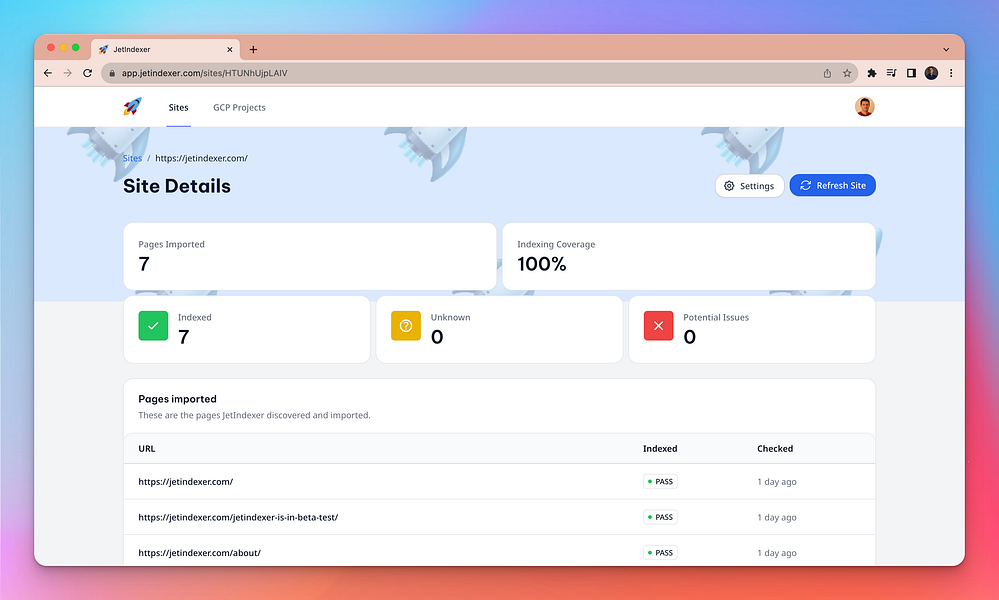Click the Checked column header
This screenshot has height=600, width=999.
pyautogui.click(x=775, y=448)
